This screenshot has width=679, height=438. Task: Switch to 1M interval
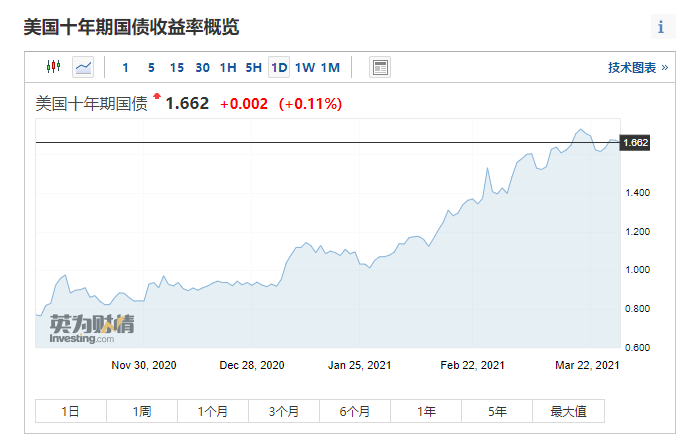click(x=330, y=68)
